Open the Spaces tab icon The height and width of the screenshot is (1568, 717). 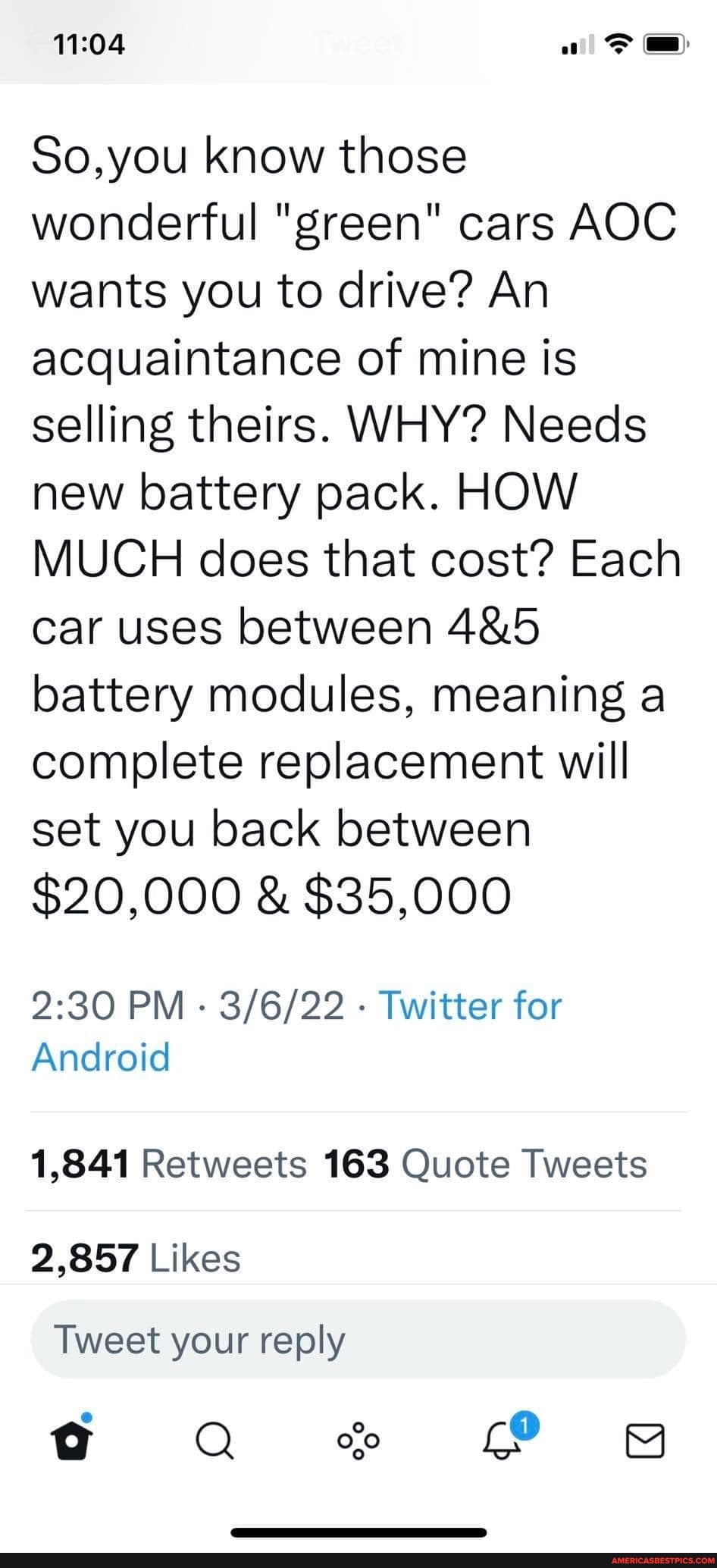359,1441
